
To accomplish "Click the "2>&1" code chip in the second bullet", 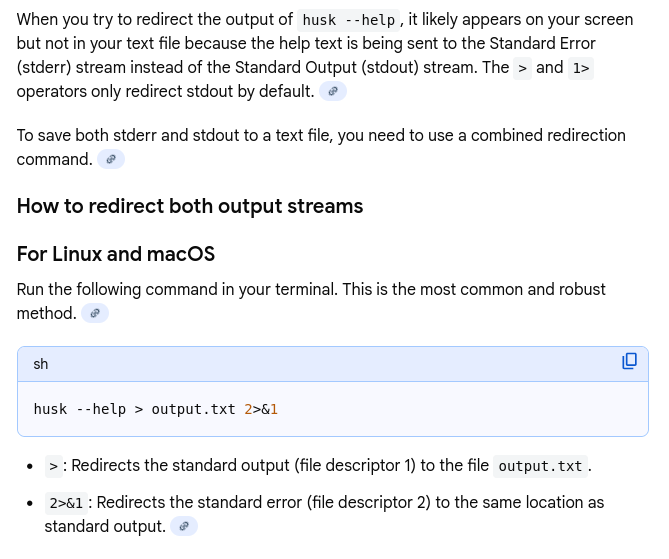I will click(66, 503).
